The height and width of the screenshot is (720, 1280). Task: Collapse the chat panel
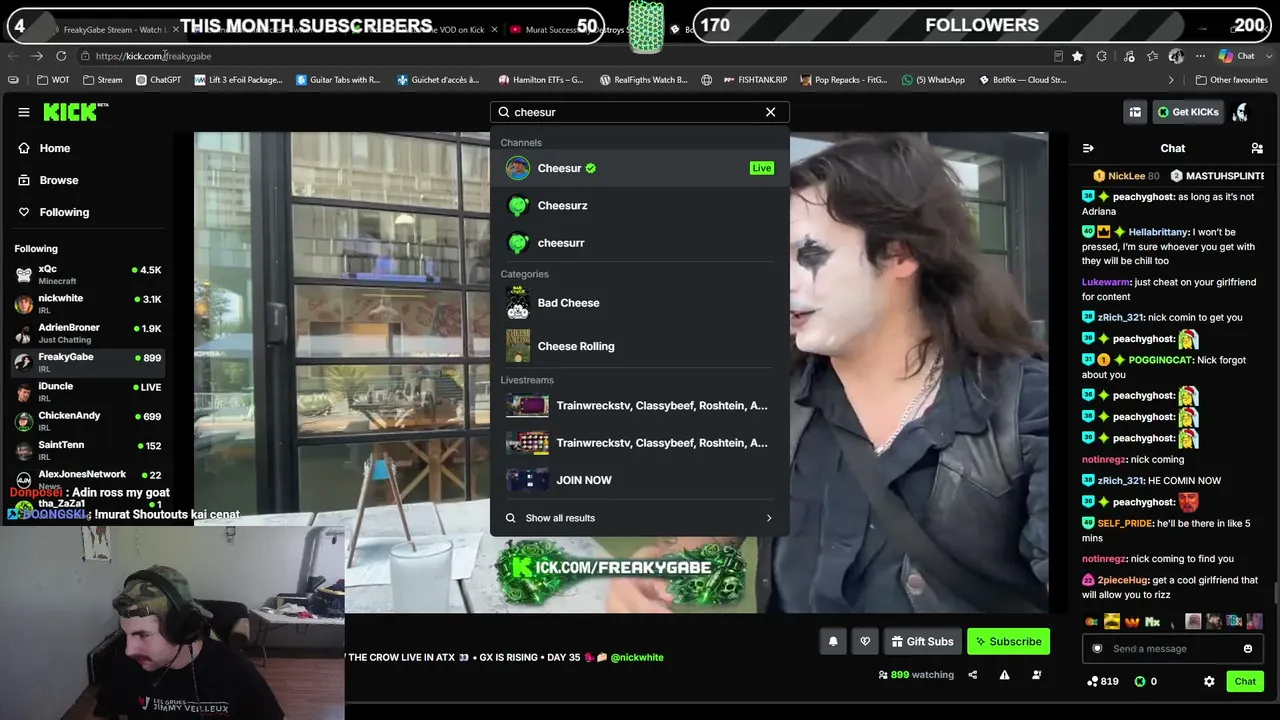pyautogui.click(x=1088, y=148)
